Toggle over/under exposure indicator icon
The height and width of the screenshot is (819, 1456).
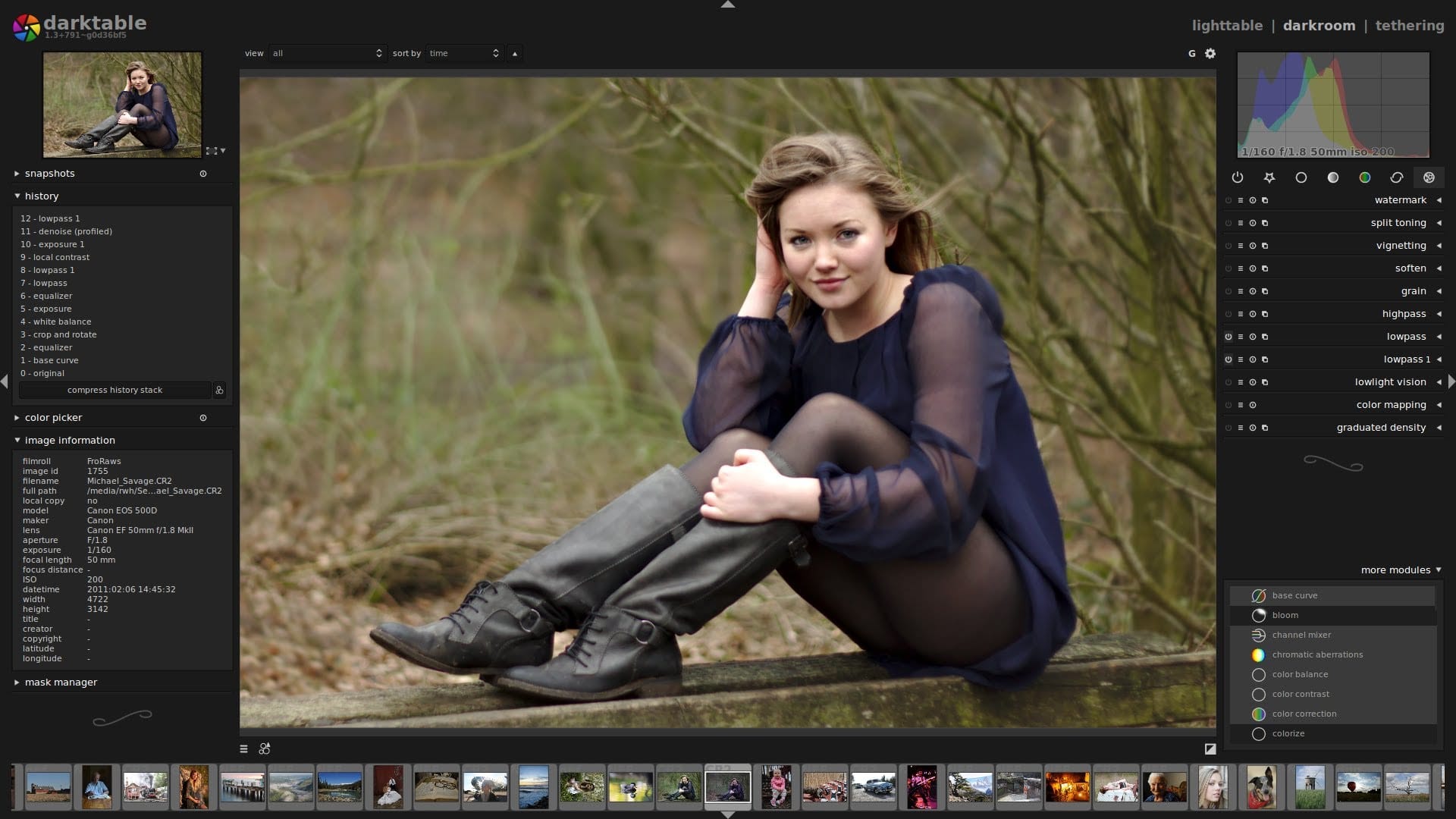(x=1210, y=748)
